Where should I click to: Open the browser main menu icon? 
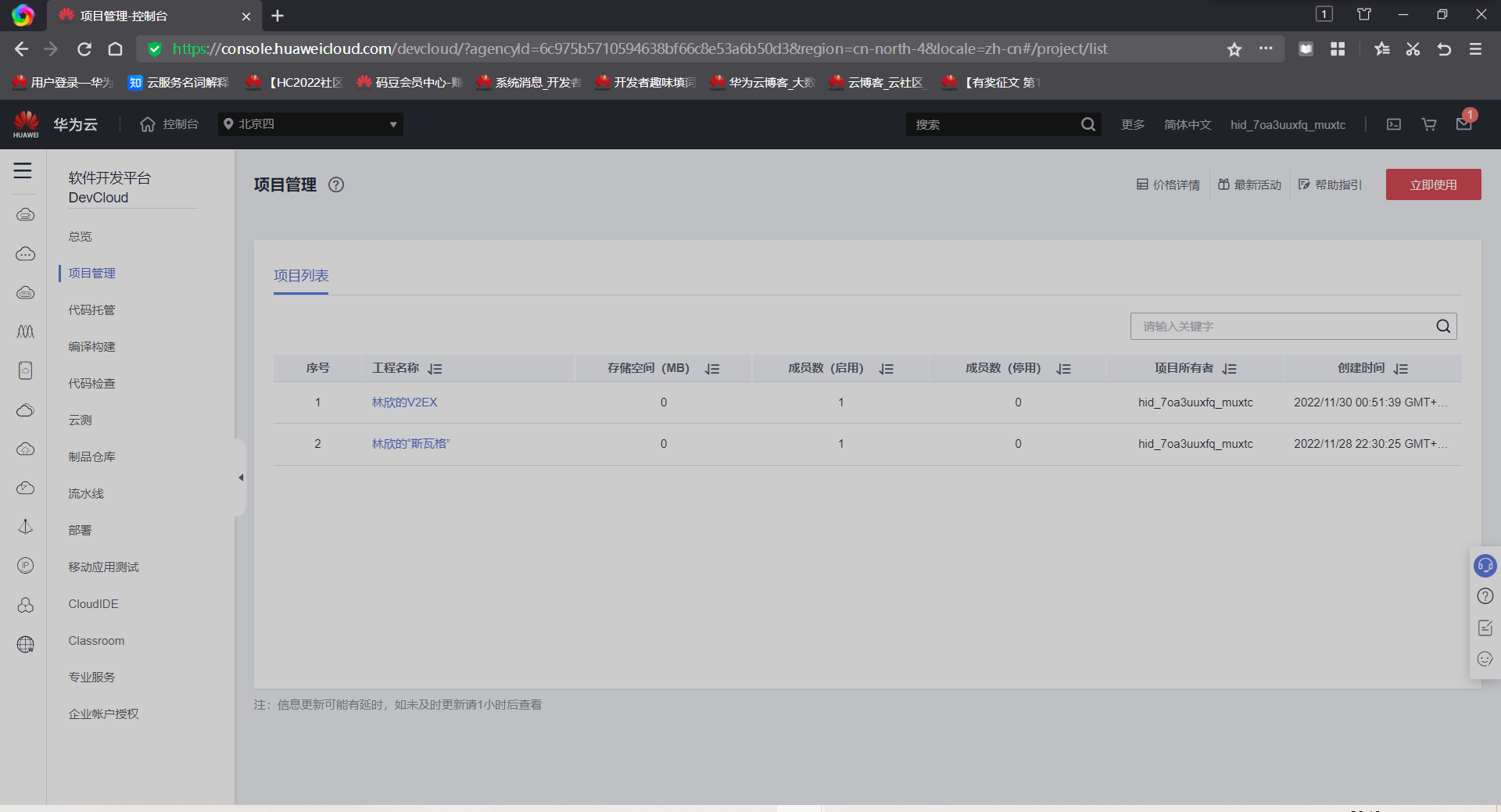tap(1476, 49)
